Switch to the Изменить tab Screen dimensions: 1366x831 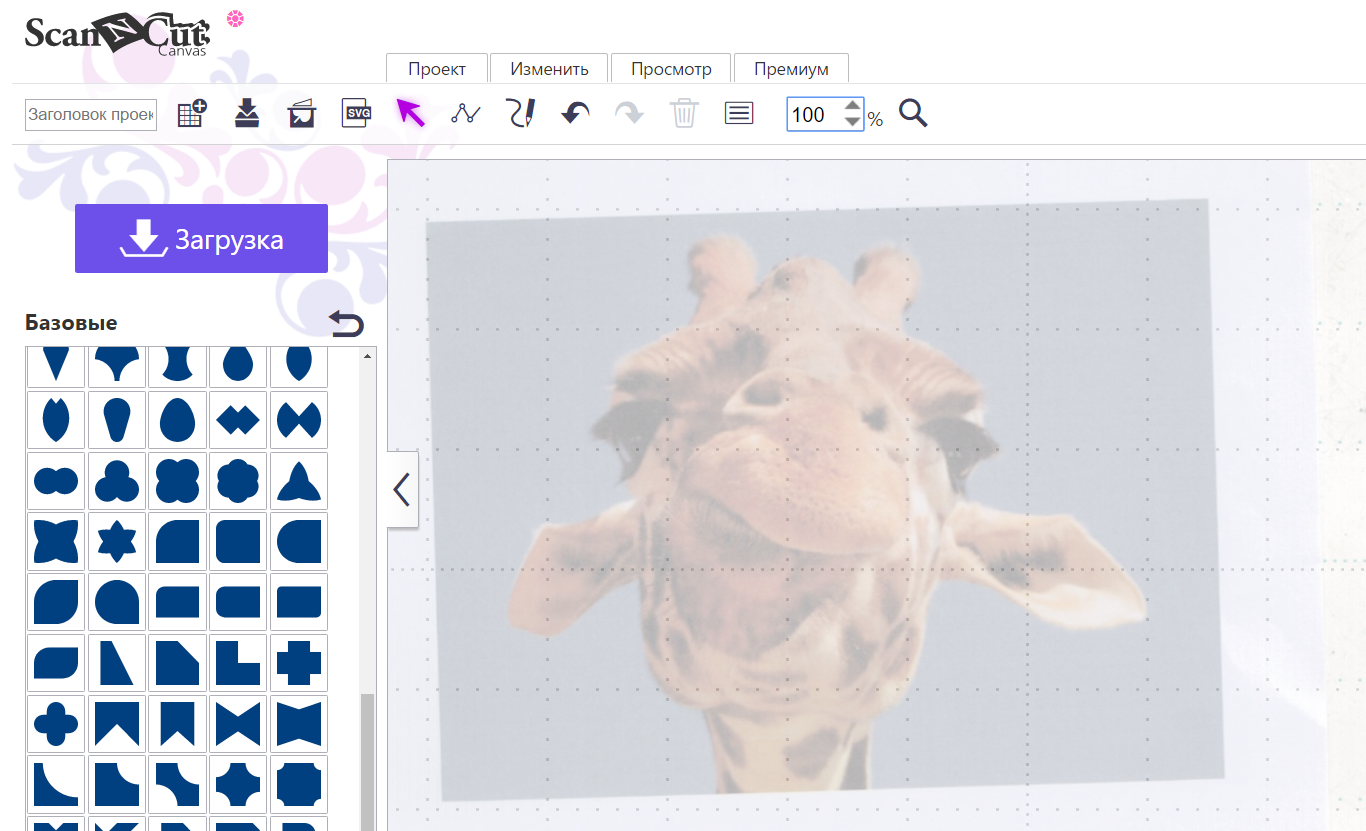549,69
